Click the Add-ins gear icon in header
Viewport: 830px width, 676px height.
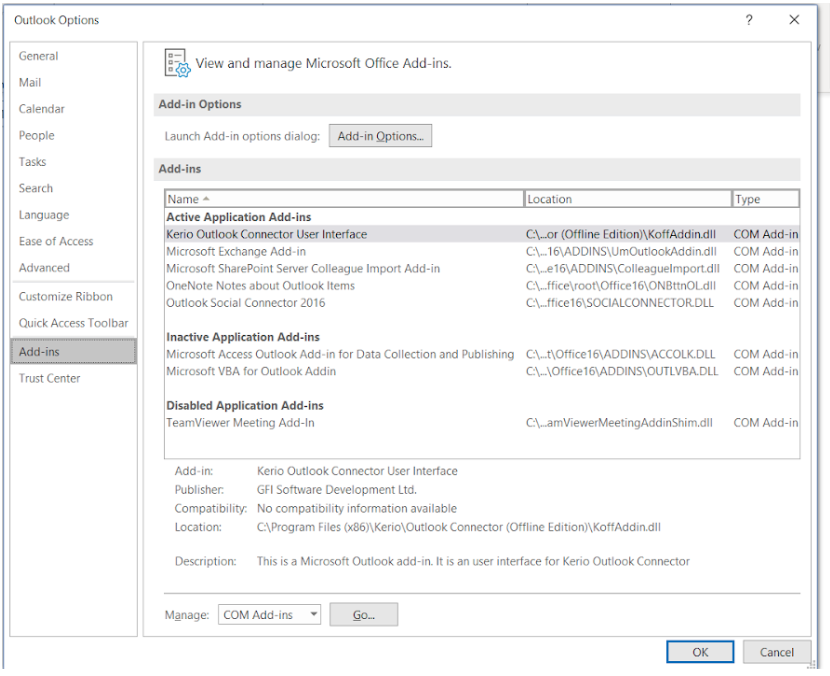177,63
